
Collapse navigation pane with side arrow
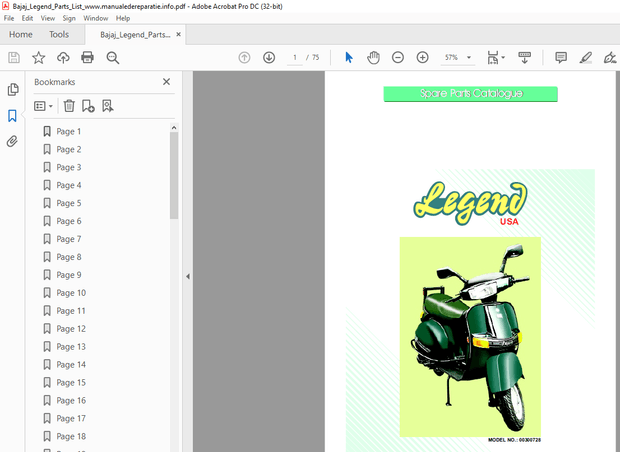click(x=188, y=276)
